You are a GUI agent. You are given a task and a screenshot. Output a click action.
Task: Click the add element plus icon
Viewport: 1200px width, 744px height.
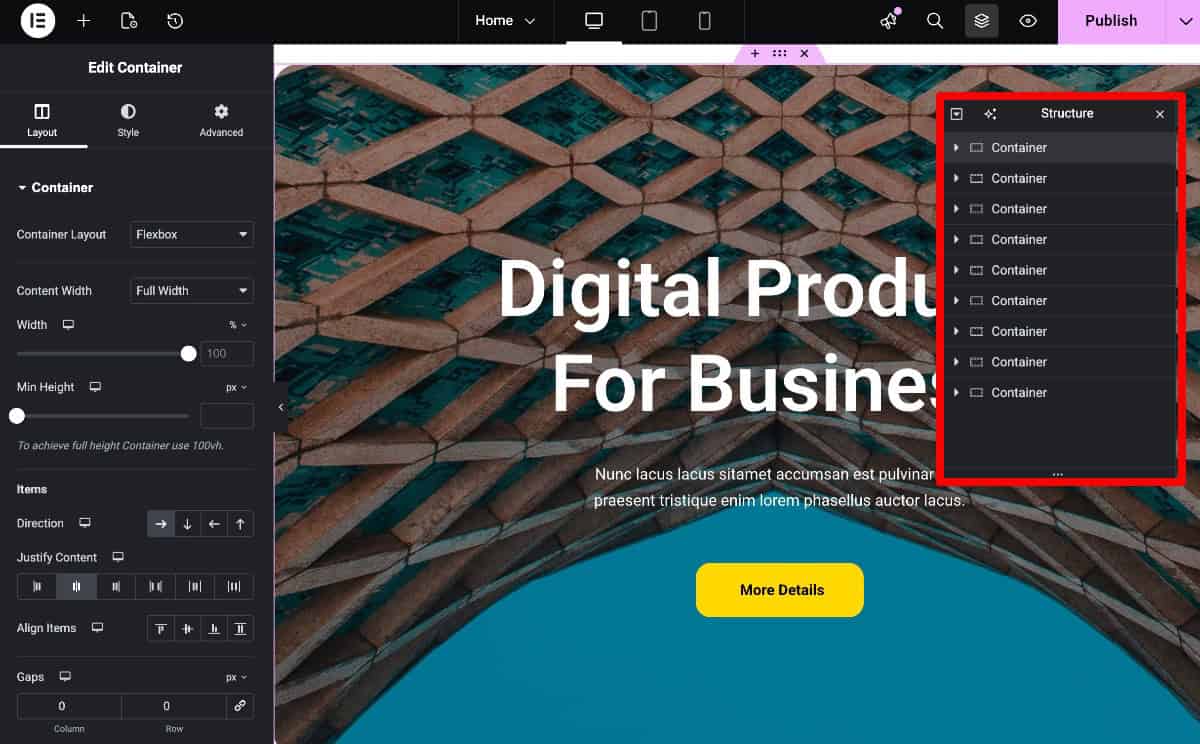[x=84, y=21]
